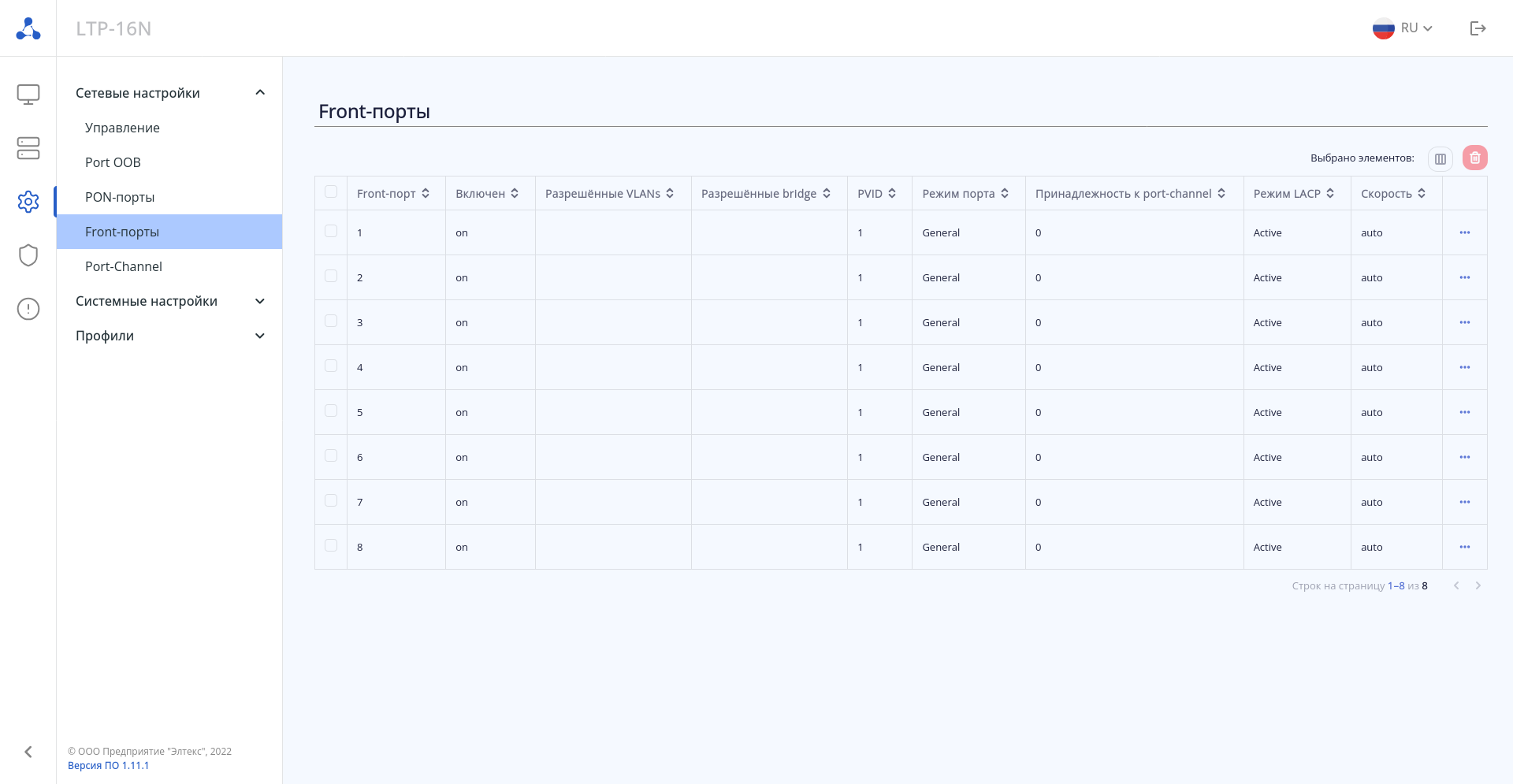Select checkbox for front-port 6

pos(331,456)
